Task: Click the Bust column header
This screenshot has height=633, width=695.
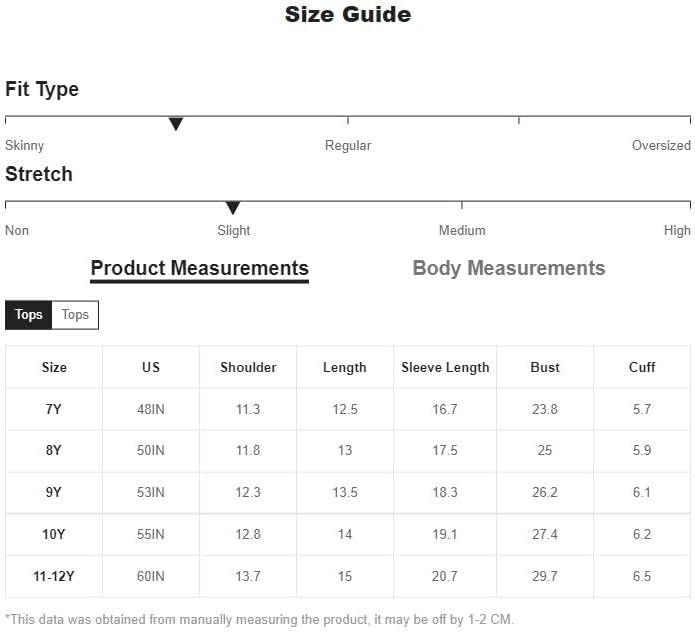Action: [545, 367]
